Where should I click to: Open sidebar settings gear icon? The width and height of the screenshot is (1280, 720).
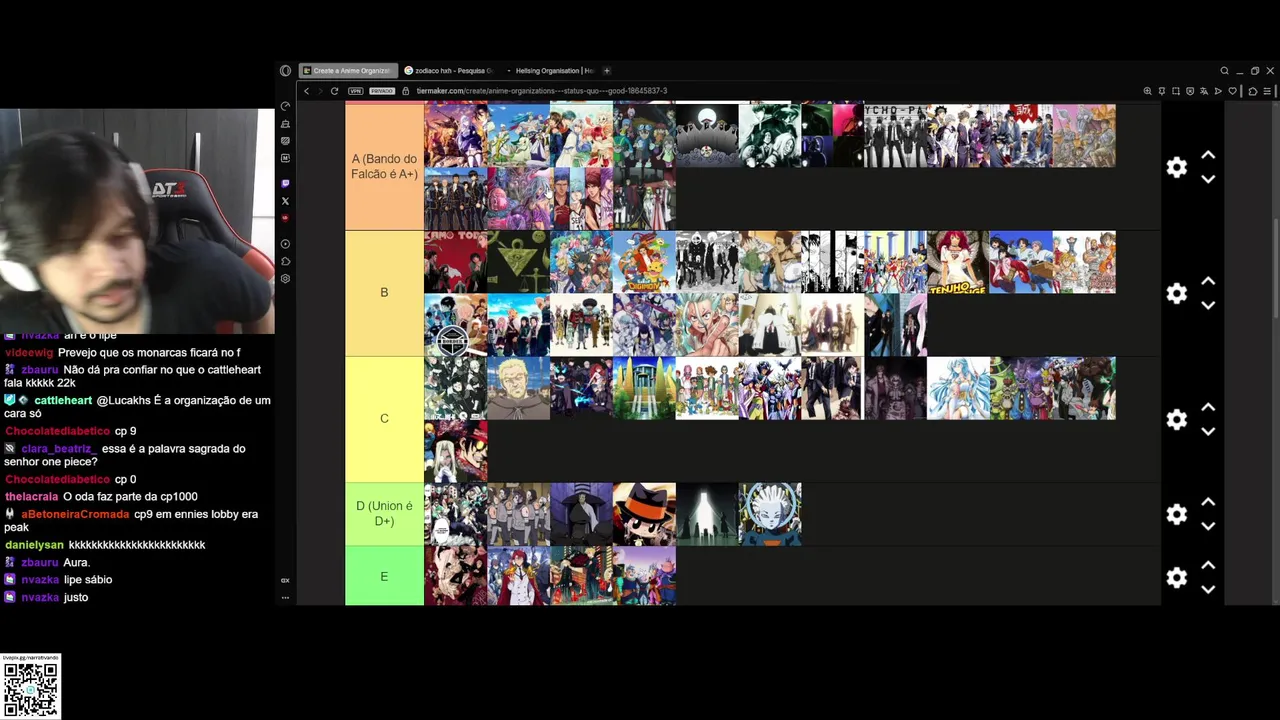[285, 279]
